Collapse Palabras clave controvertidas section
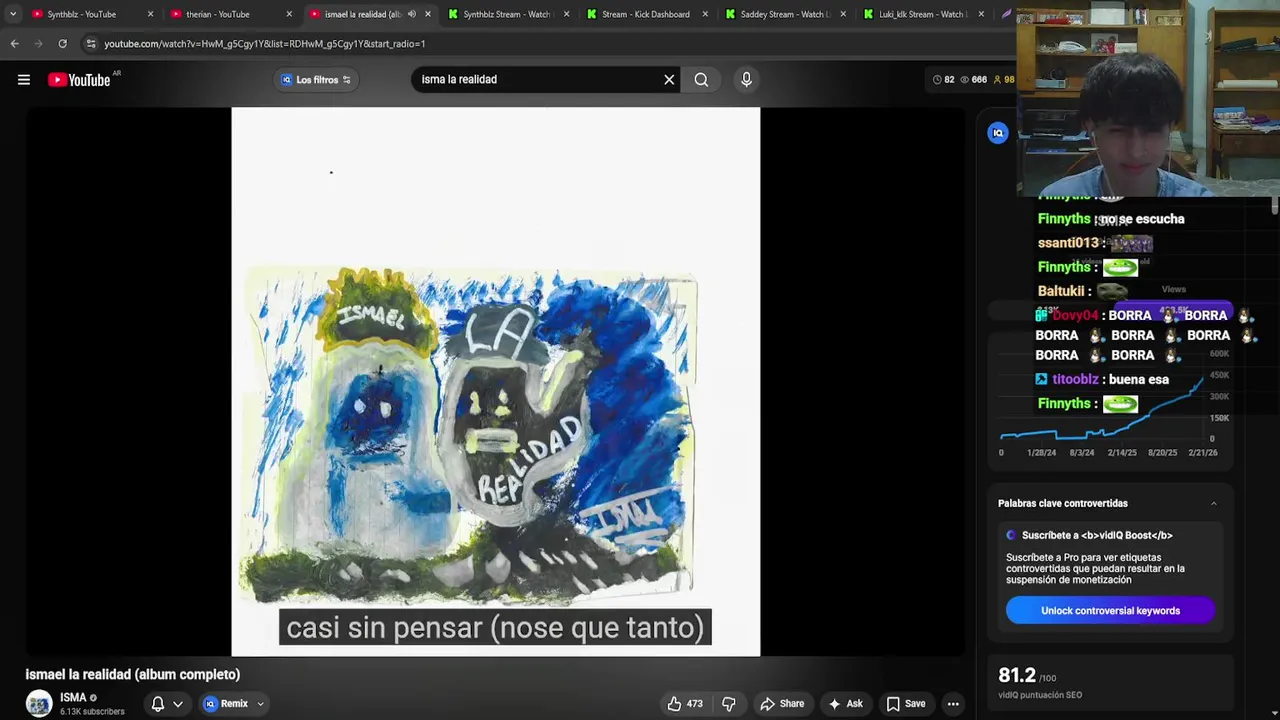Image resolution: width=1280 pixels, height=720 pixels. (1214, 503)
